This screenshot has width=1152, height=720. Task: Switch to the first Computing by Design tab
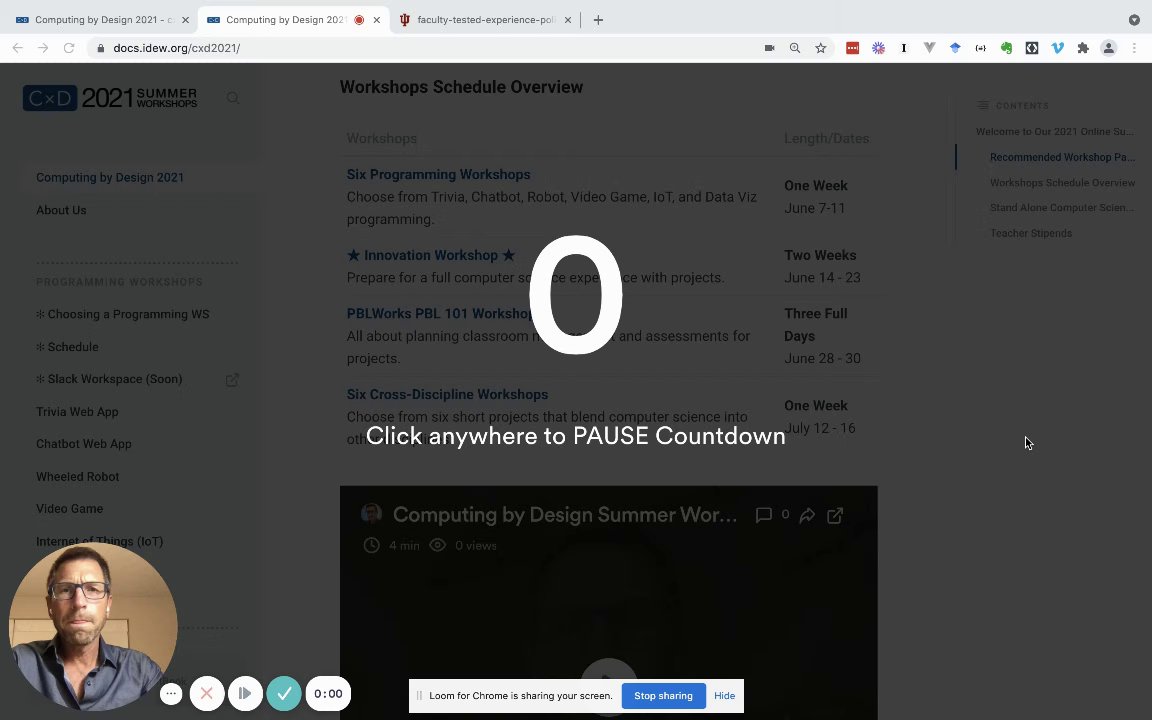pos(102,20)
